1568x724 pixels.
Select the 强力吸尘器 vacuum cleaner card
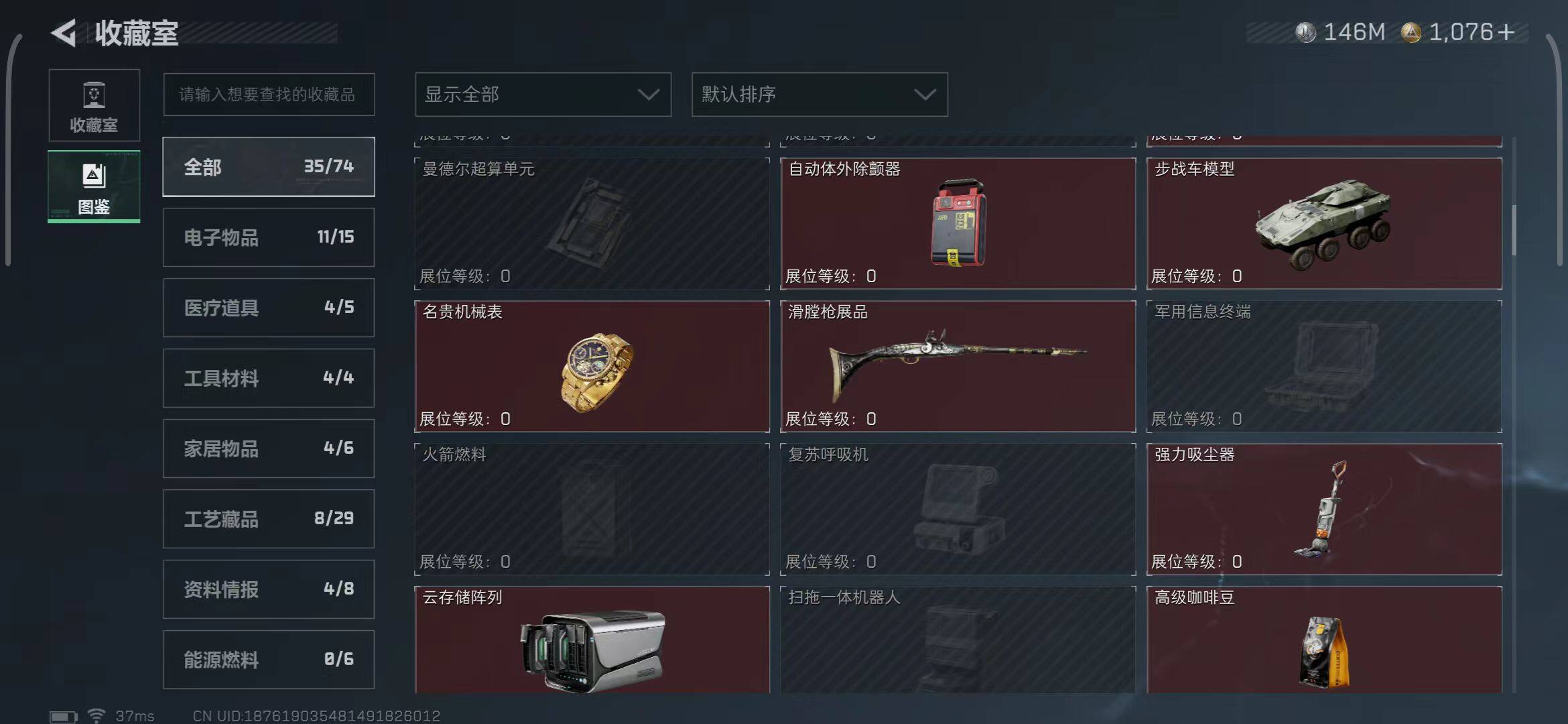tap(1324, 509)
